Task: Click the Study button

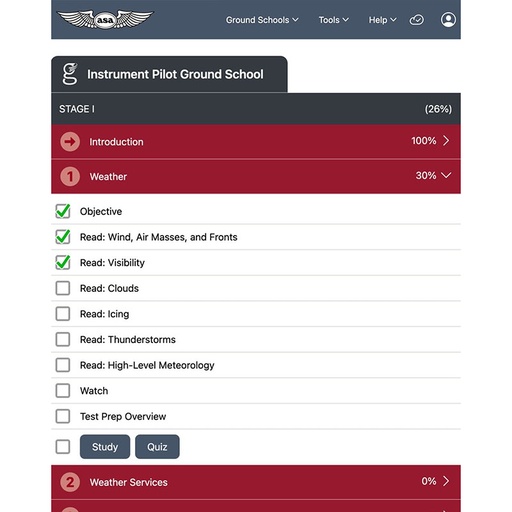Action: (x=105, y=447)
